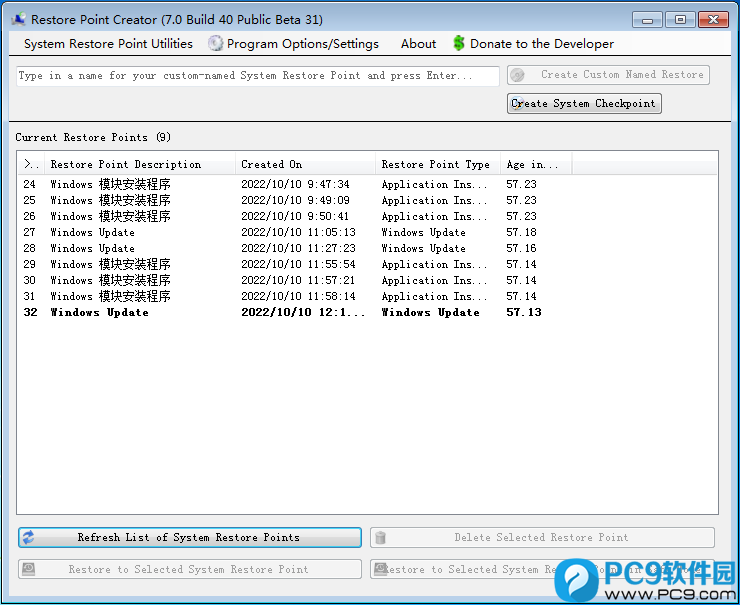Click the disc icon on Create Custom Named Restore
Image resolution: width=740 pixels, height=605 pixels.
click(x=518, y=75)
